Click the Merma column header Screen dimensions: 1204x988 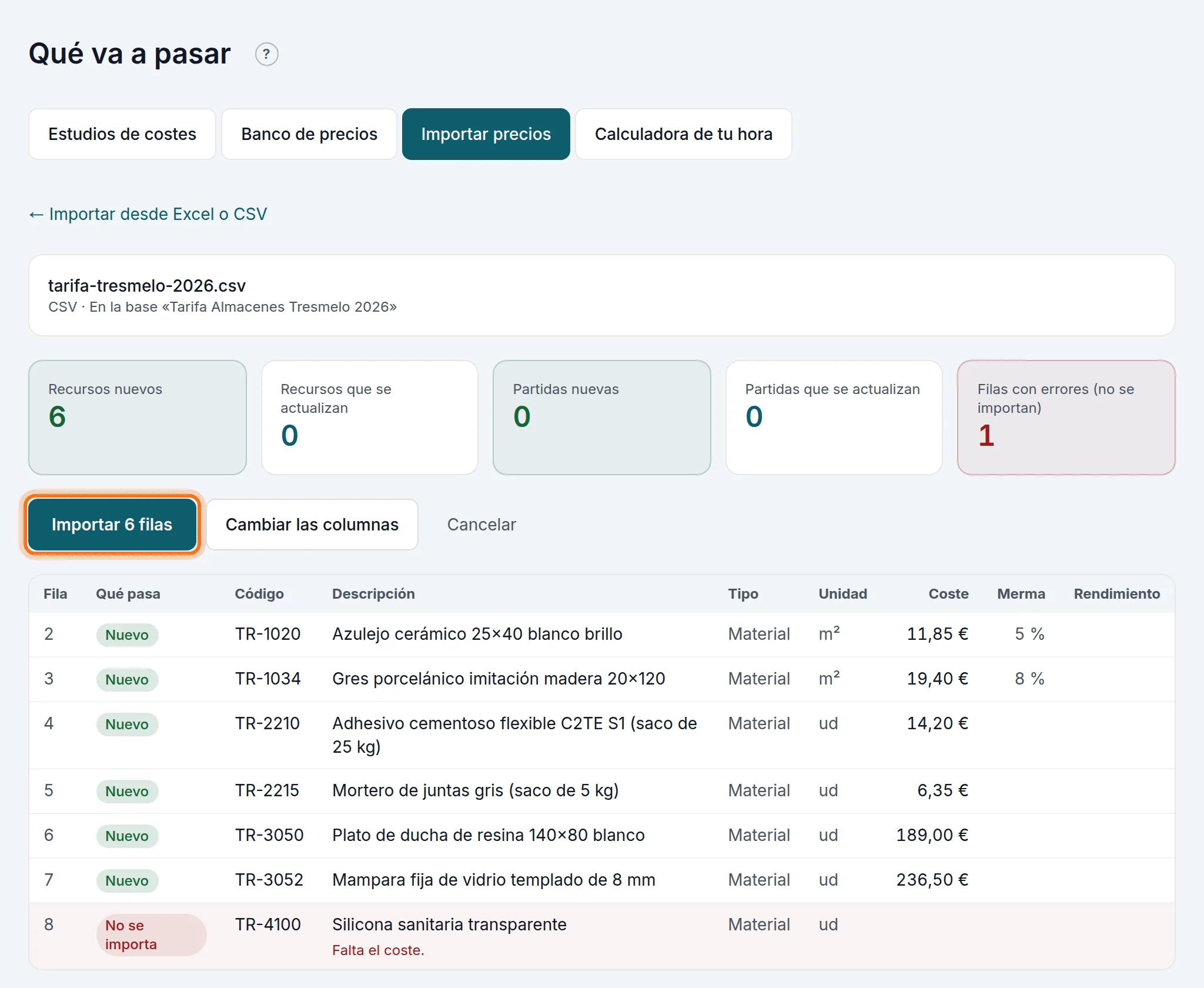(1021, 594)
